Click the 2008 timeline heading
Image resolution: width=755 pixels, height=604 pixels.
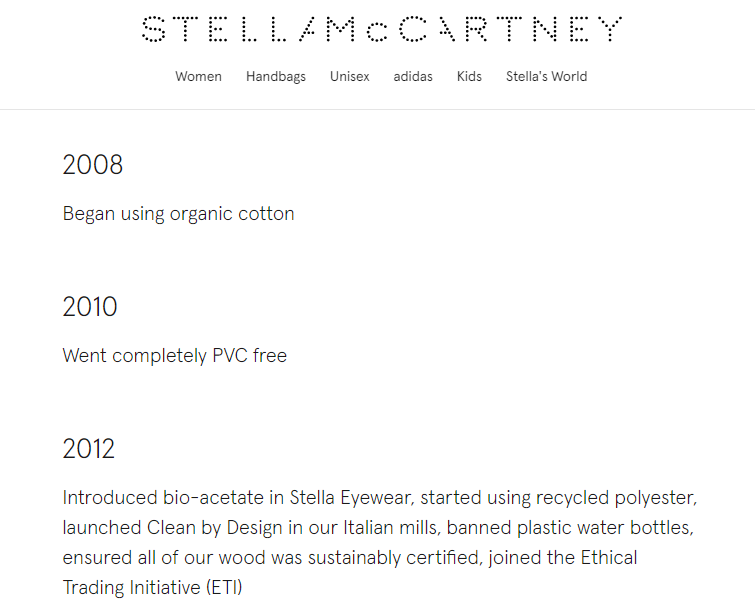[92, 165]
